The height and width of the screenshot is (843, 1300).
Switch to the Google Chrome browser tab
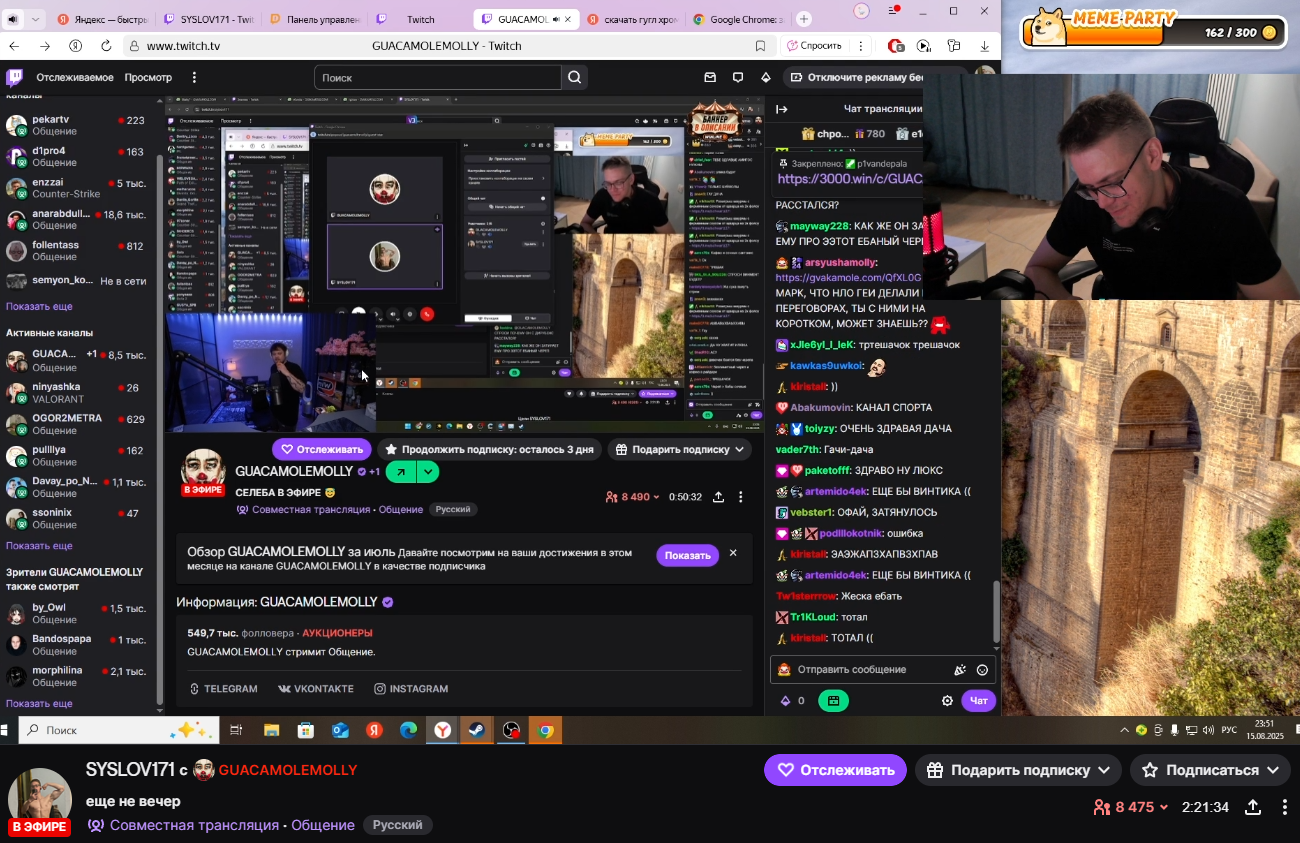click(739, 19)
